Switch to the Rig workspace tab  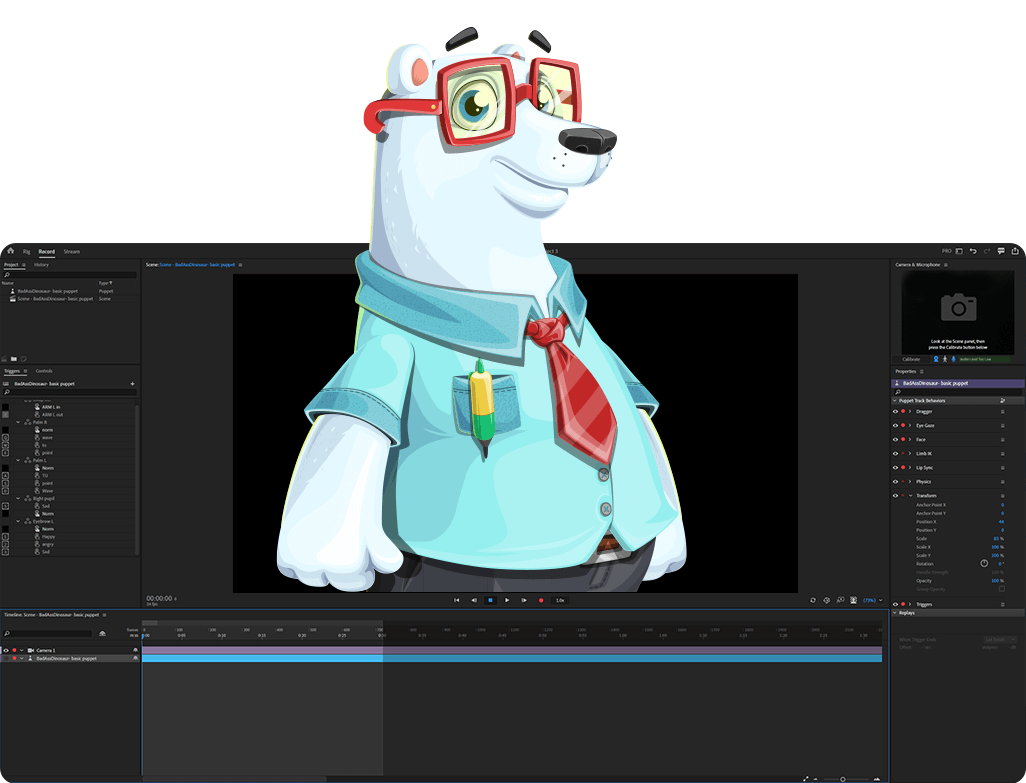pyautogui.click(x=27, y=252)
